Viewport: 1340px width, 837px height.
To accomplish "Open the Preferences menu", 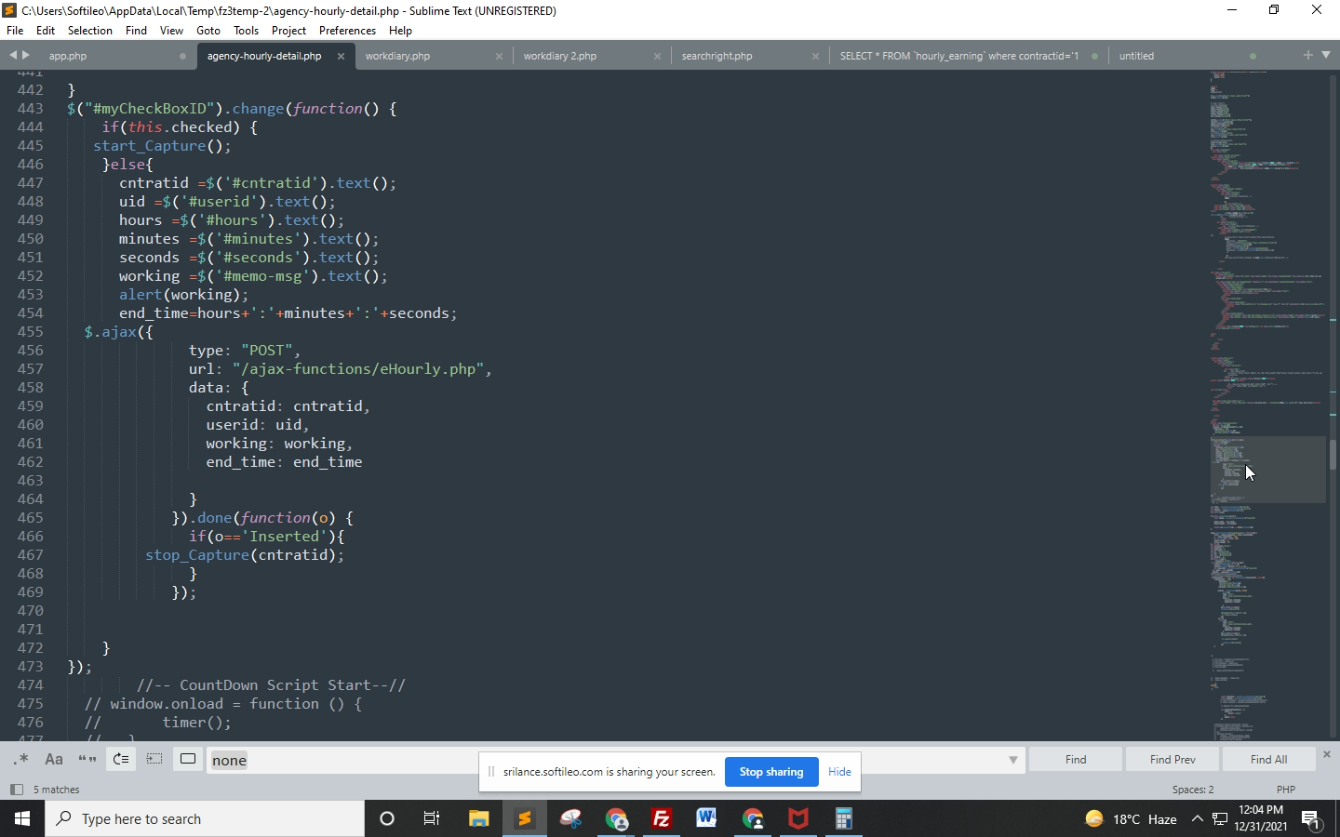I will [347, 30].
